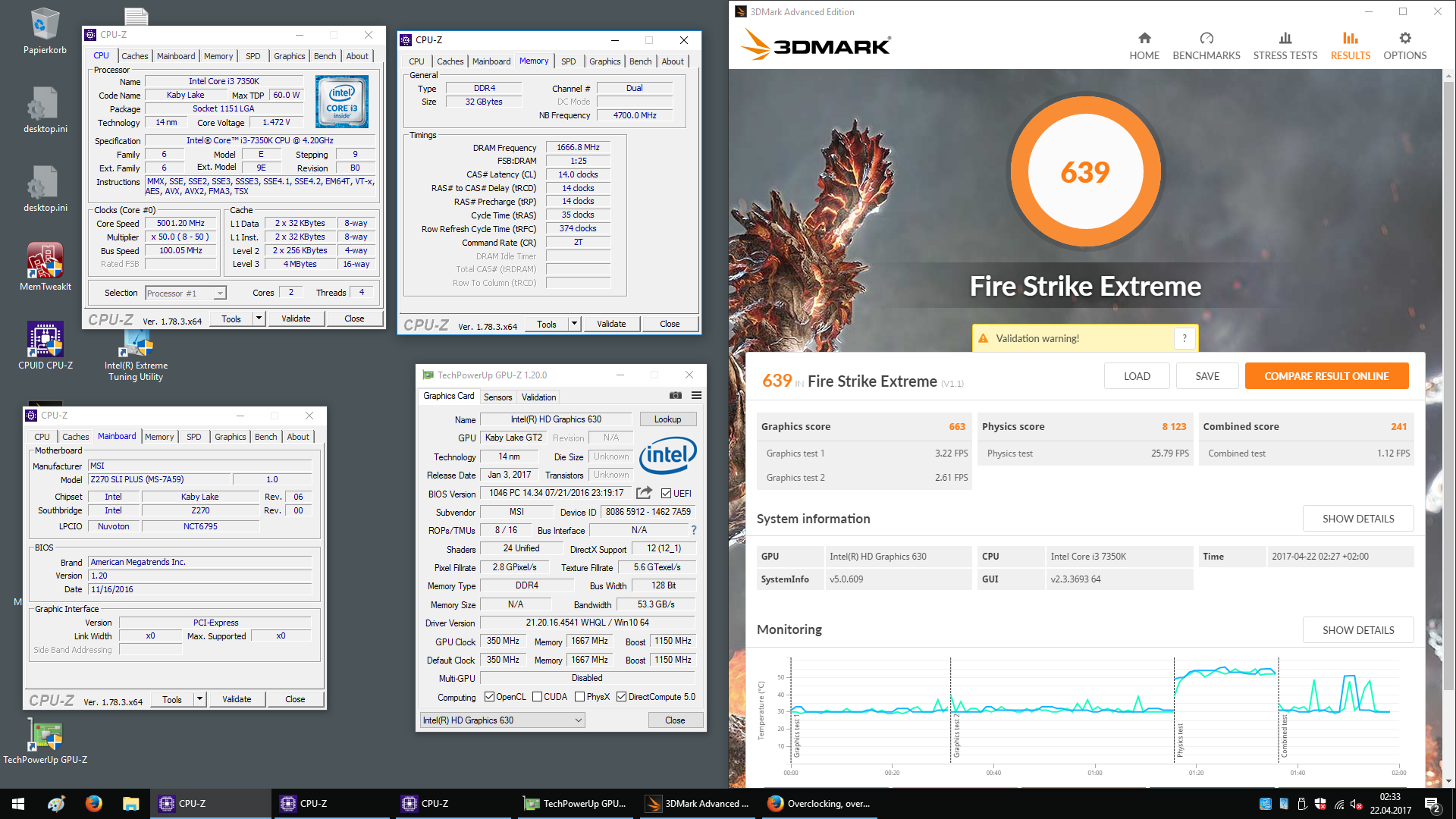This screenshot has height=819, width=1456.
Task: Open 3DMark STRESS TESTS section
Action: coord(1285,45)
